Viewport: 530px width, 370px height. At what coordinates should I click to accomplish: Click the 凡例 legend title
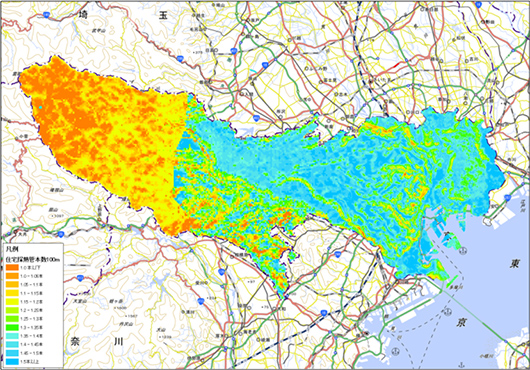click(11, 249)
